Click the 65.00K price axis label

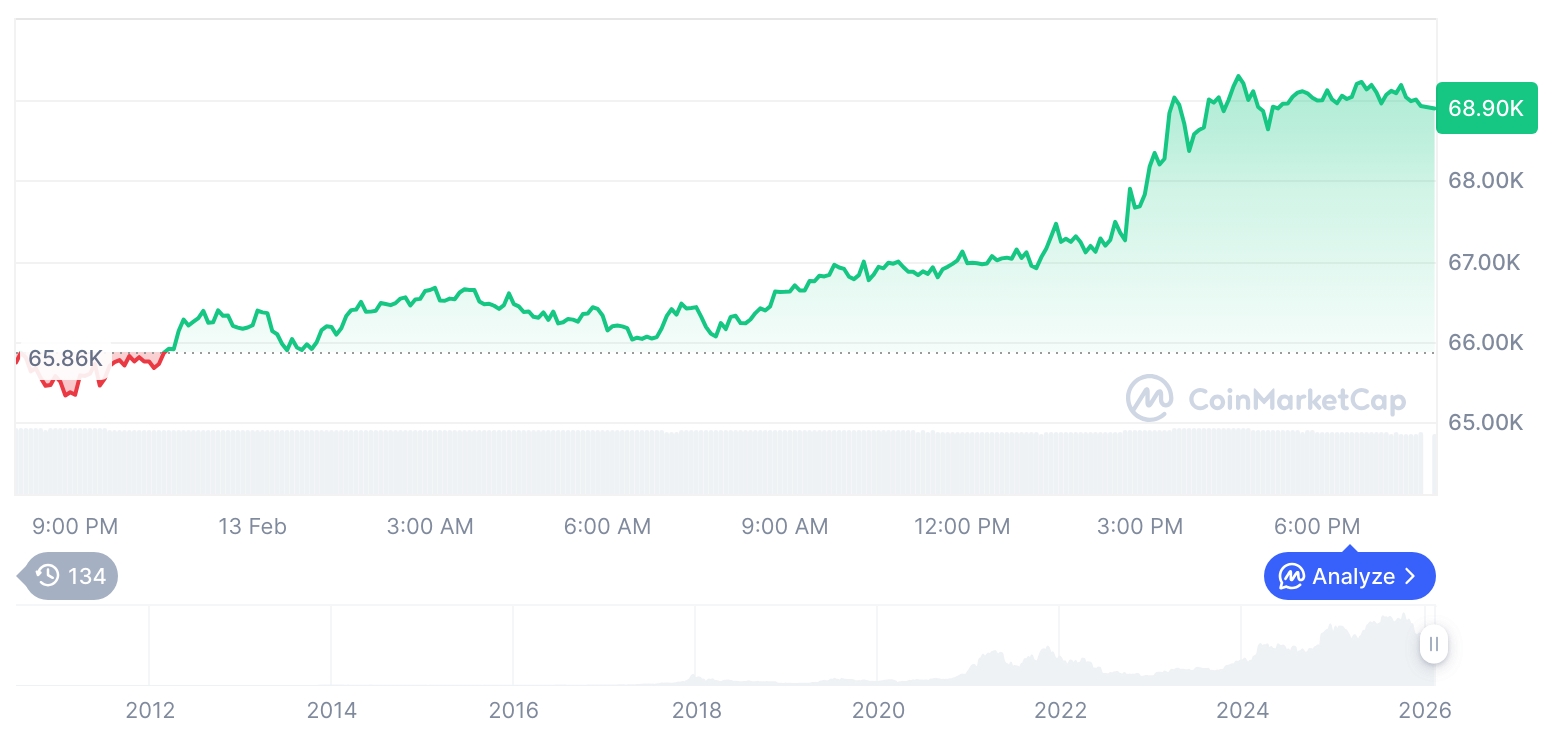[x=1485, y=422]
